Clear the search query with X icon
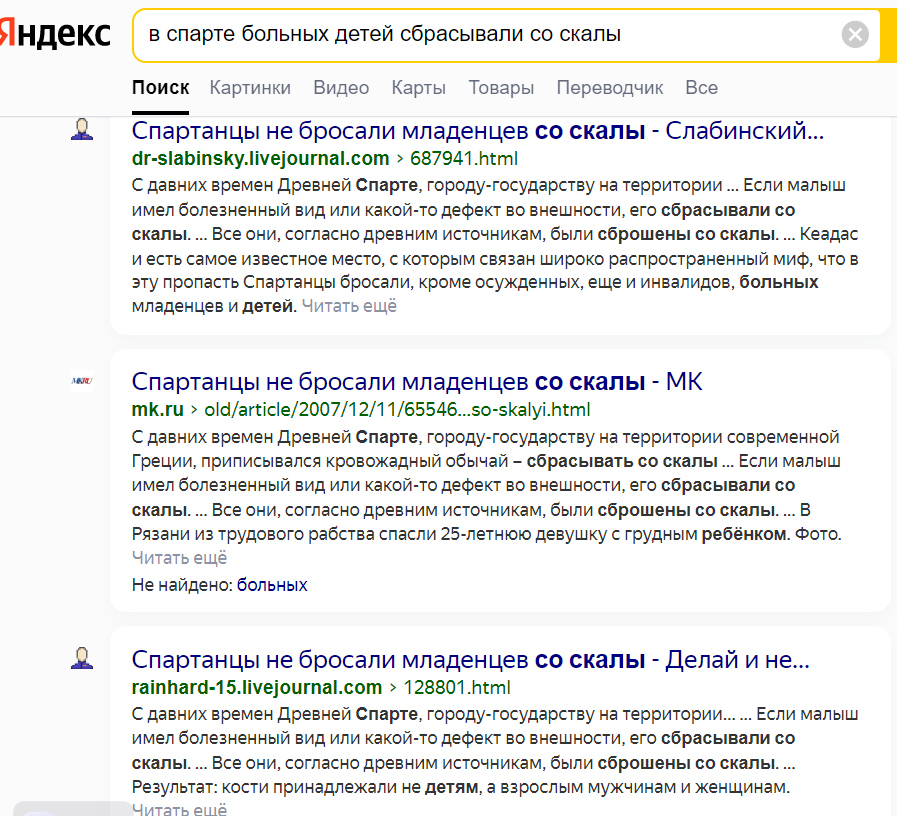Screen dimensions: 897x816 tap(855, 35)
